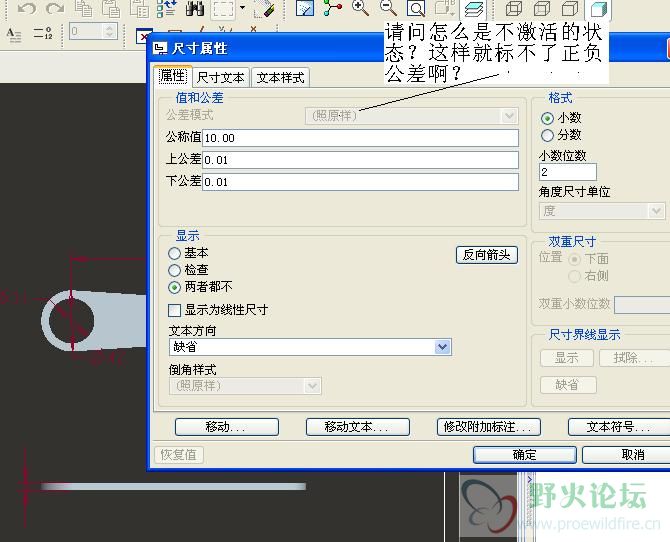Click the greyed numeric spinner arrows

click(110, 31)
